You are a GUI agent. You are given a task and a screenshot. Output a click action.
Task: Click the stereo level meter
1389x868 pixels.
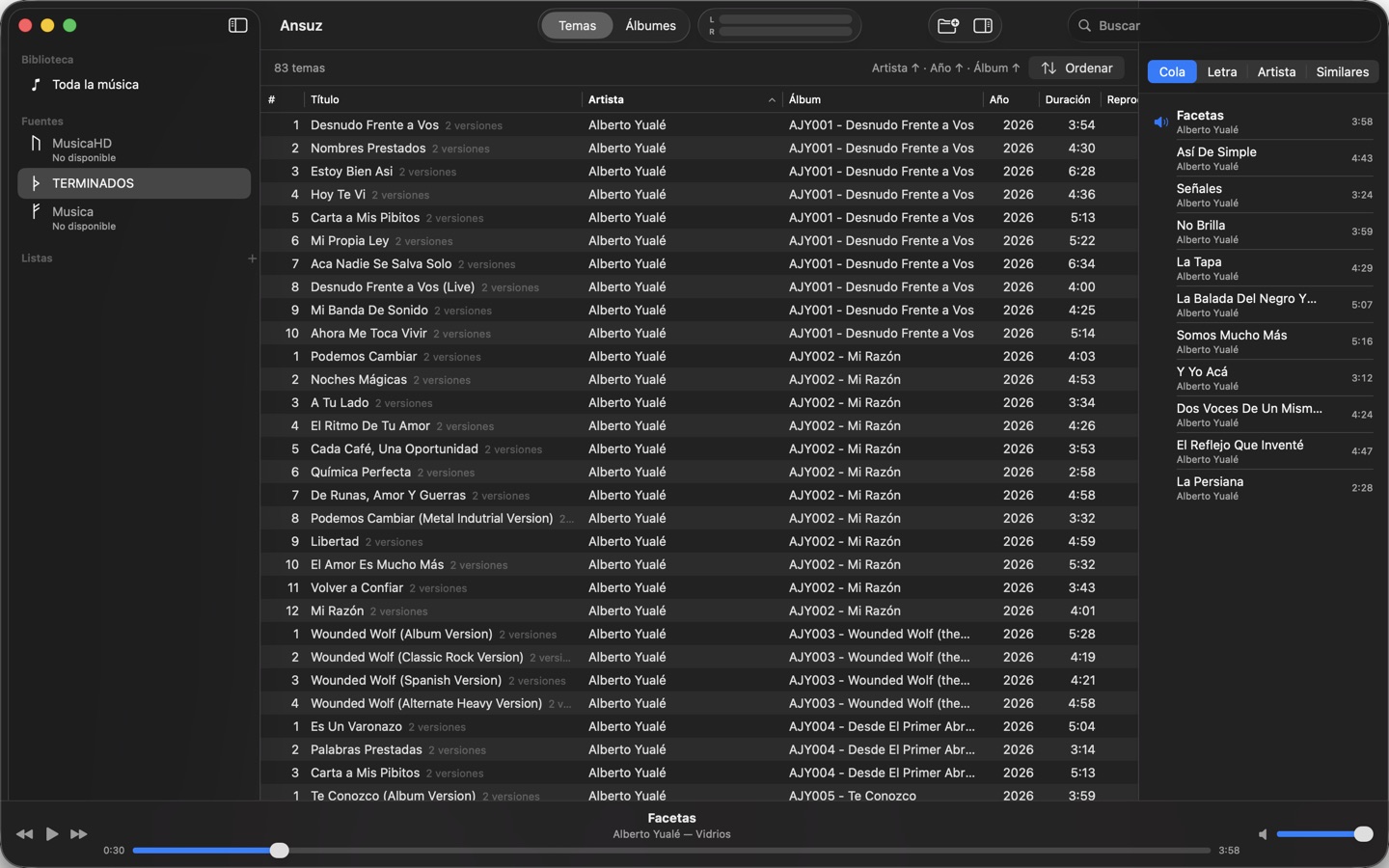point(779,25)
